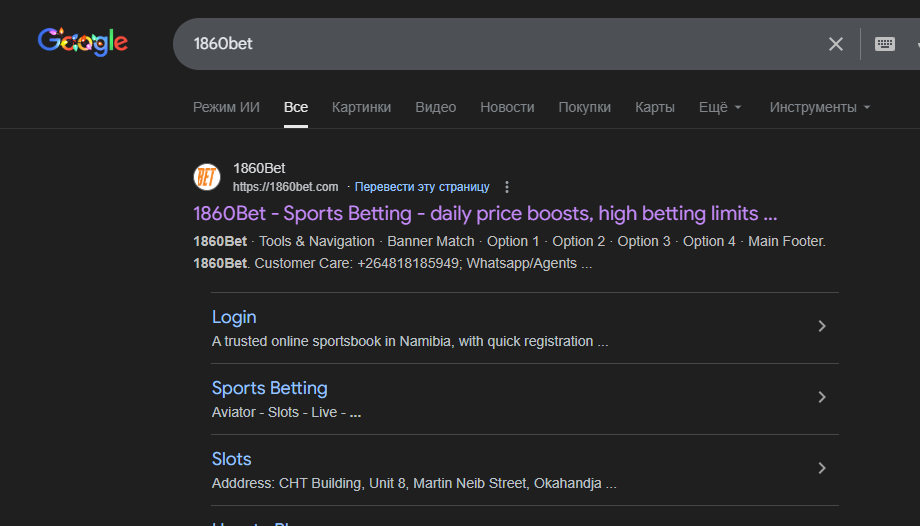Switch to the Видео tab
The width and height of the screenshot is (920, 526).
click(436, 107)
